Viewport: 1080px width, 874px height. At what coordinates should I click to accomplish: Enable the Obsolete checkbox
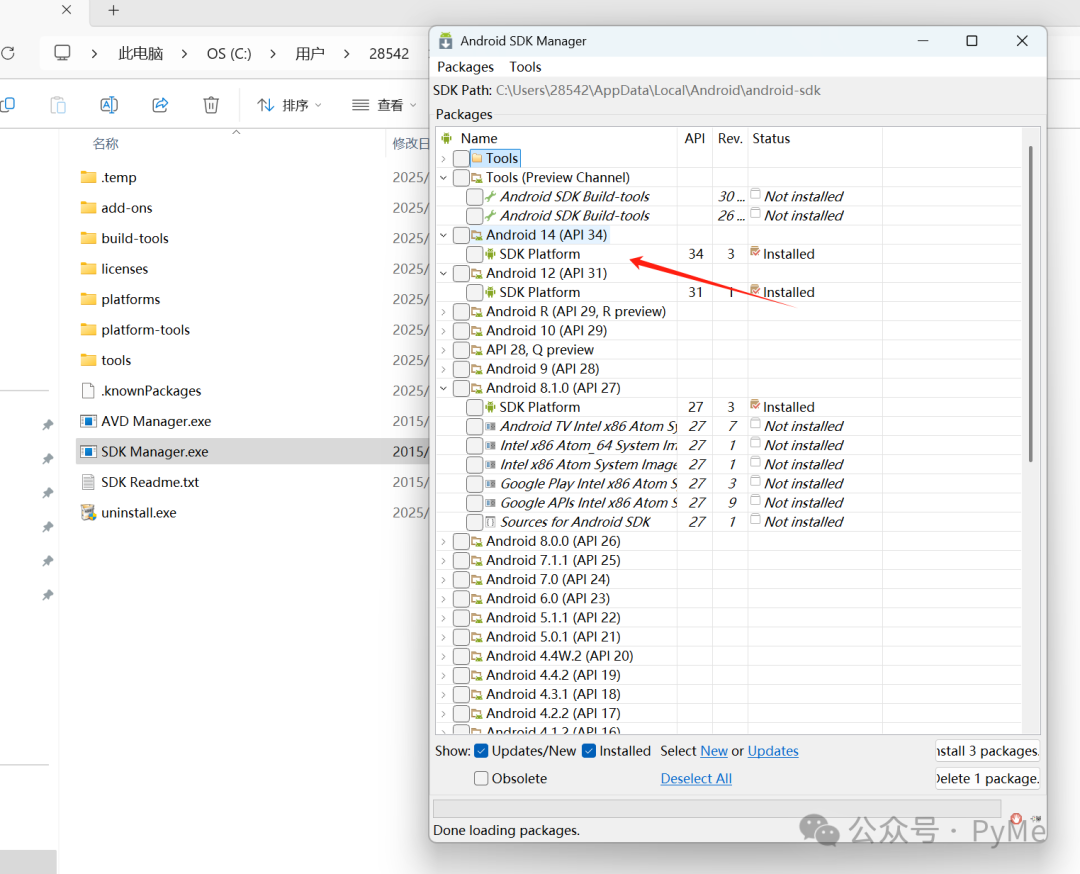pyautogui.click(x=481, y=778)
